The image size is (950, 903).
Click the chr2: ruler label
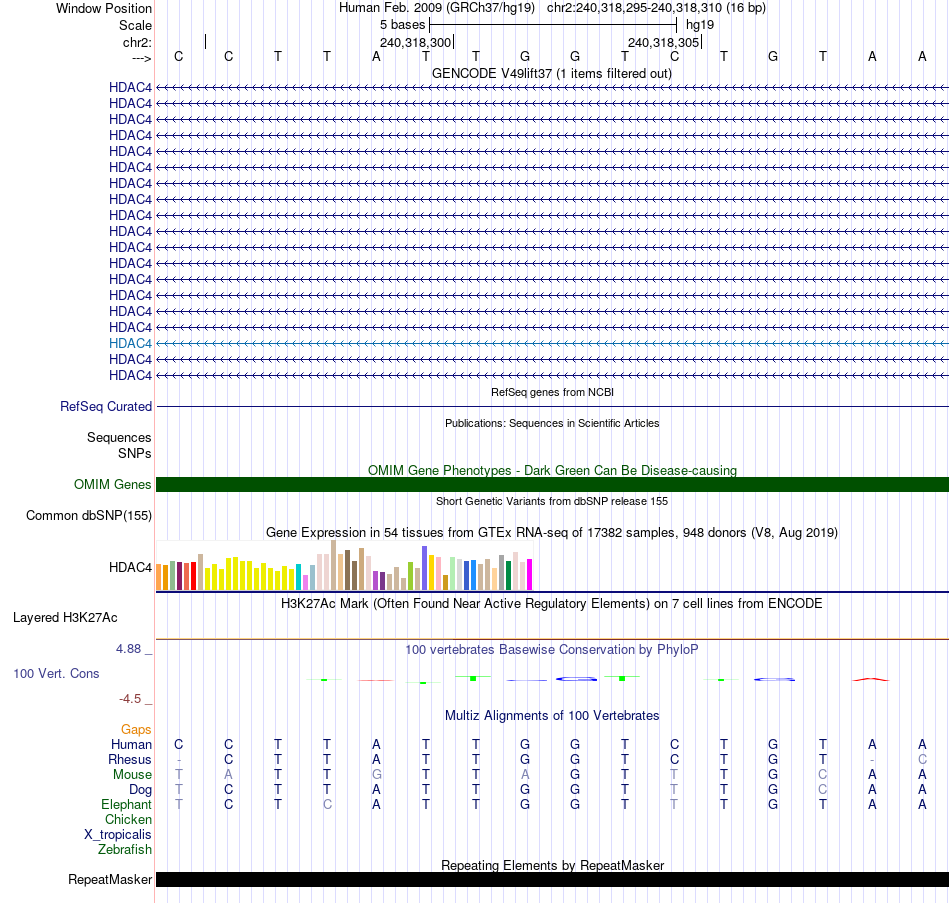pos(137,42)
